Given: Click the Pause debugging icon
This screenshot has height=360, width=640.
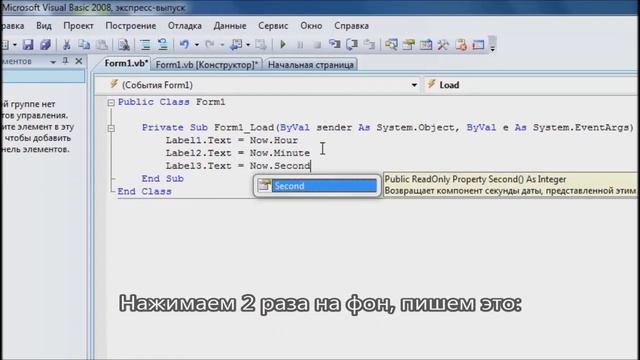Looking at the screenshot, I should (x=300, y=45).
